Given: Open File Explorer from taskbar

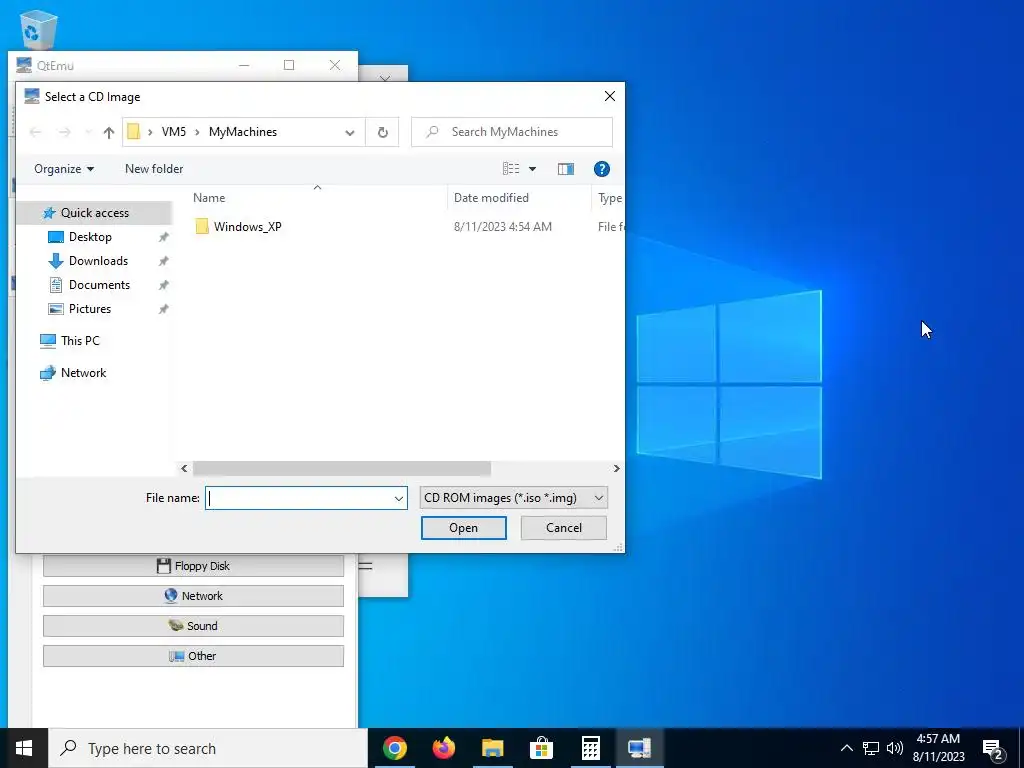Looking at the screenshot, I should point(492,748).
